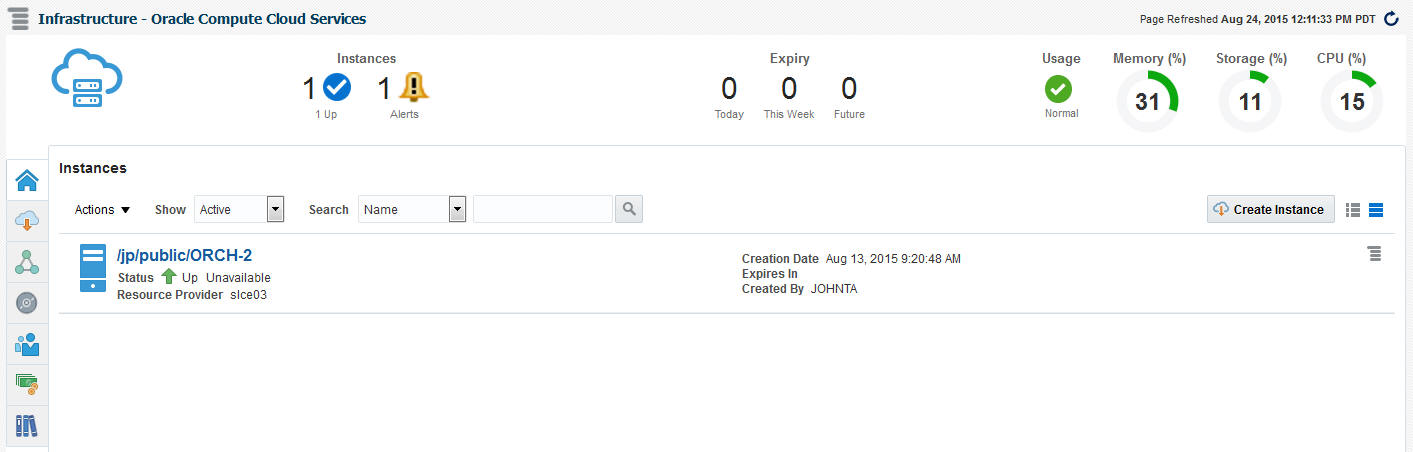Click the expiry This Week count

pos(789,89)
